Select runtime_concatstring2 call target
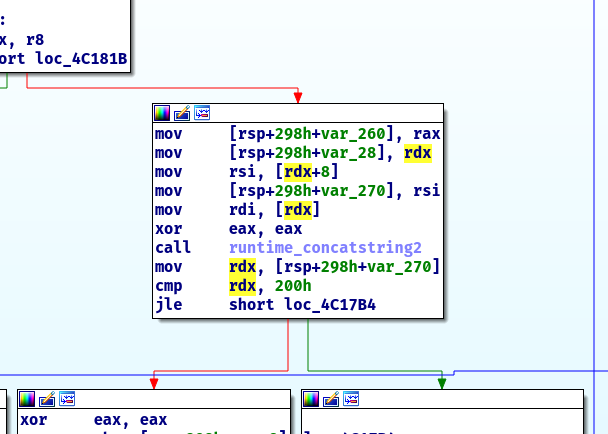 point(325,248)
